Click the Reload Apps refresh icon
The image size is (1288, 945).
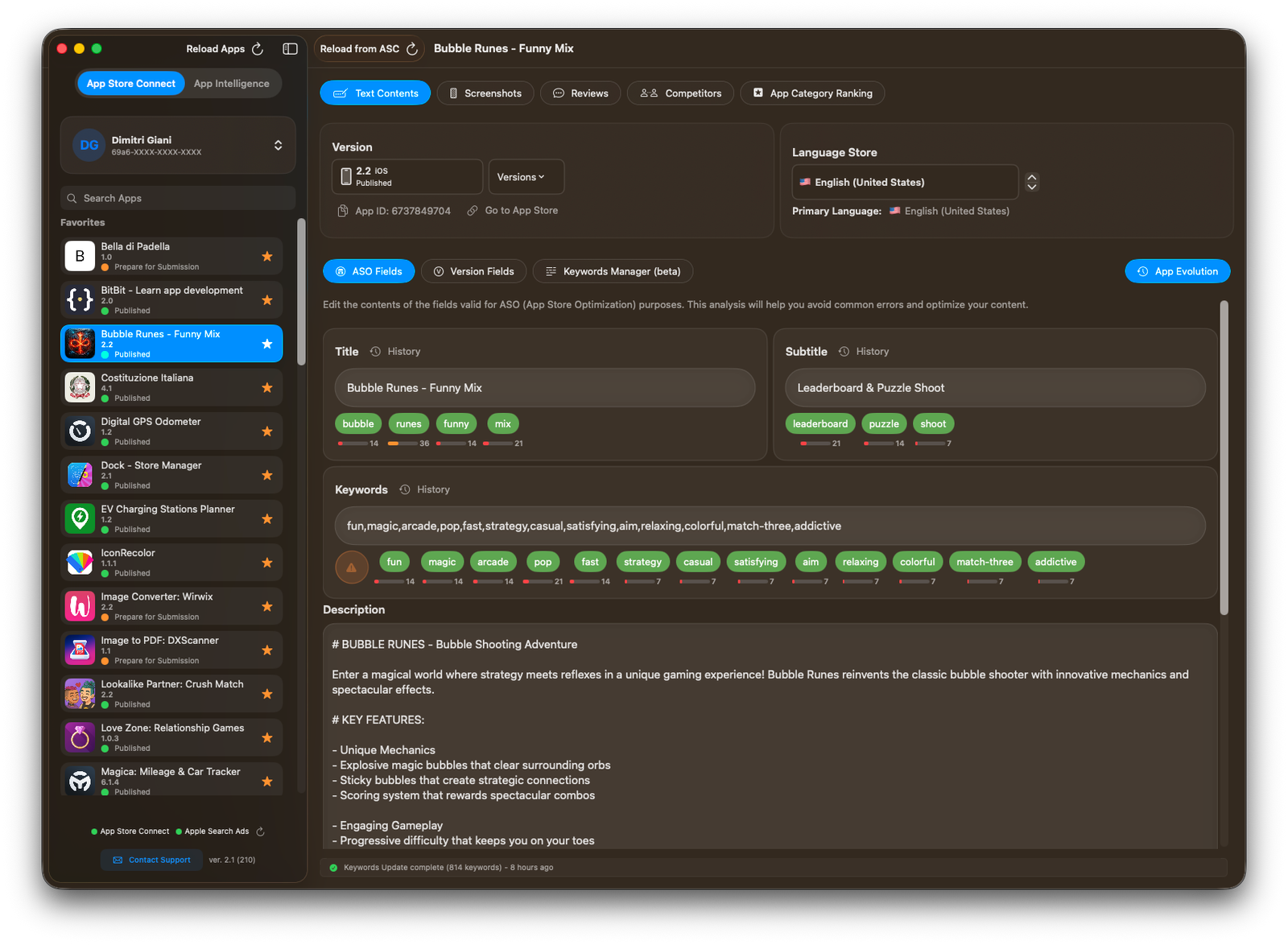click(257, 48)
